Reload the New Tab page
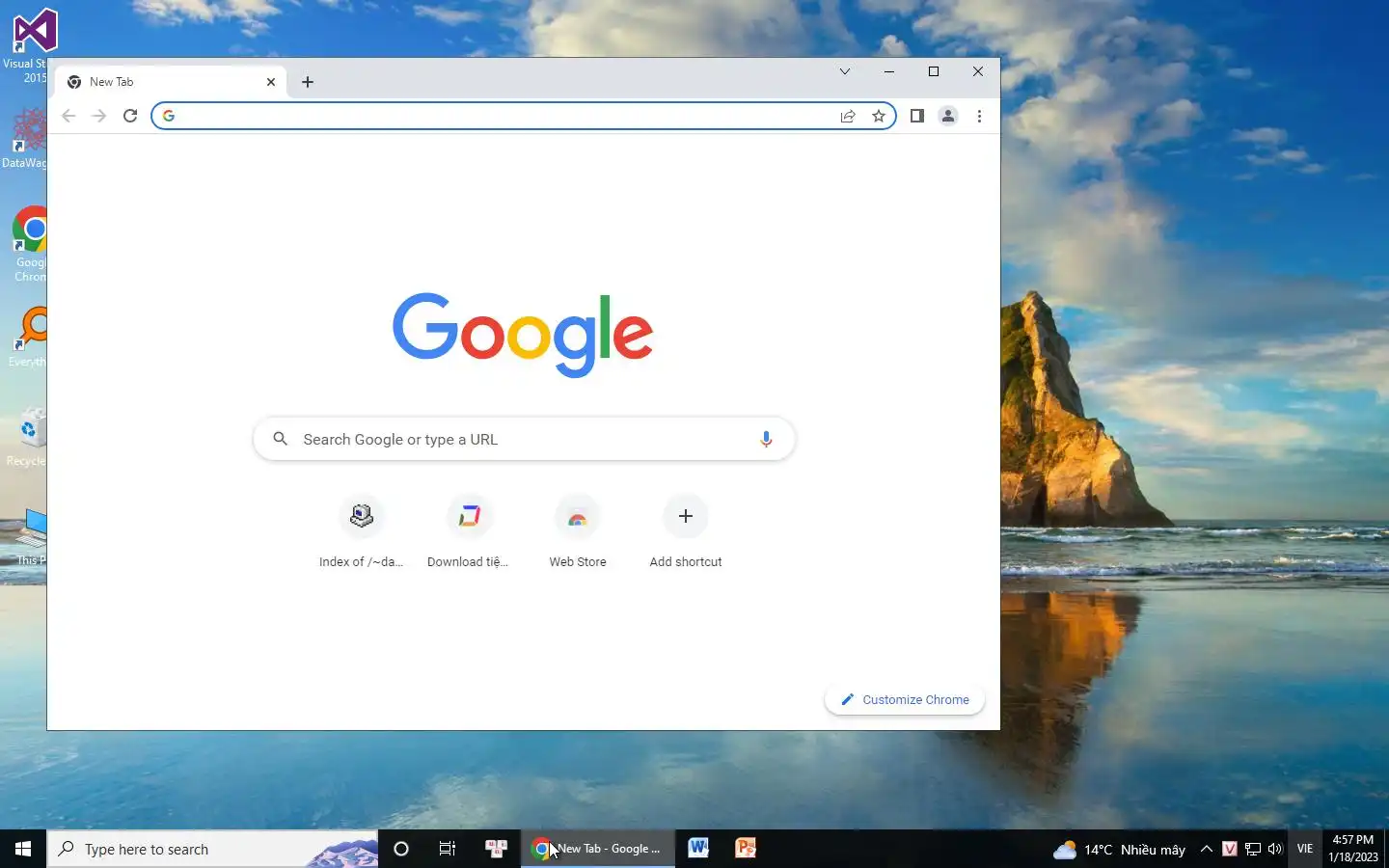 coord(130,116)
